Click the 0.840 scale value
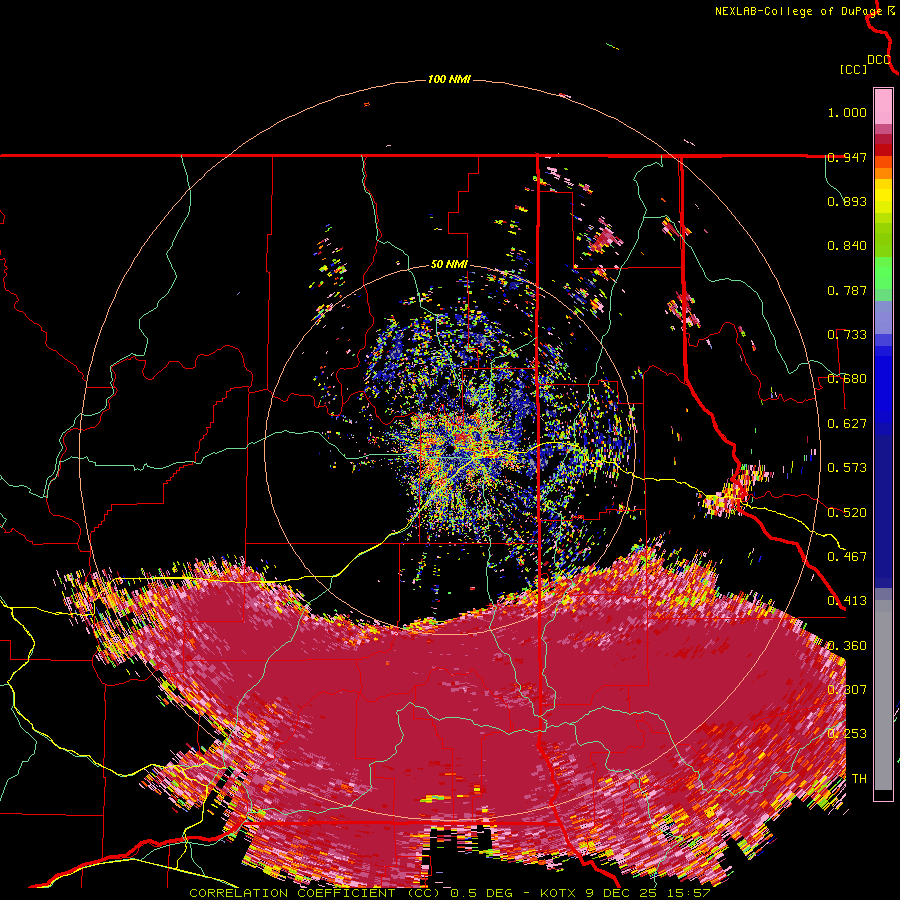This screenshot has height=900, width=900. tap(847, 246)
